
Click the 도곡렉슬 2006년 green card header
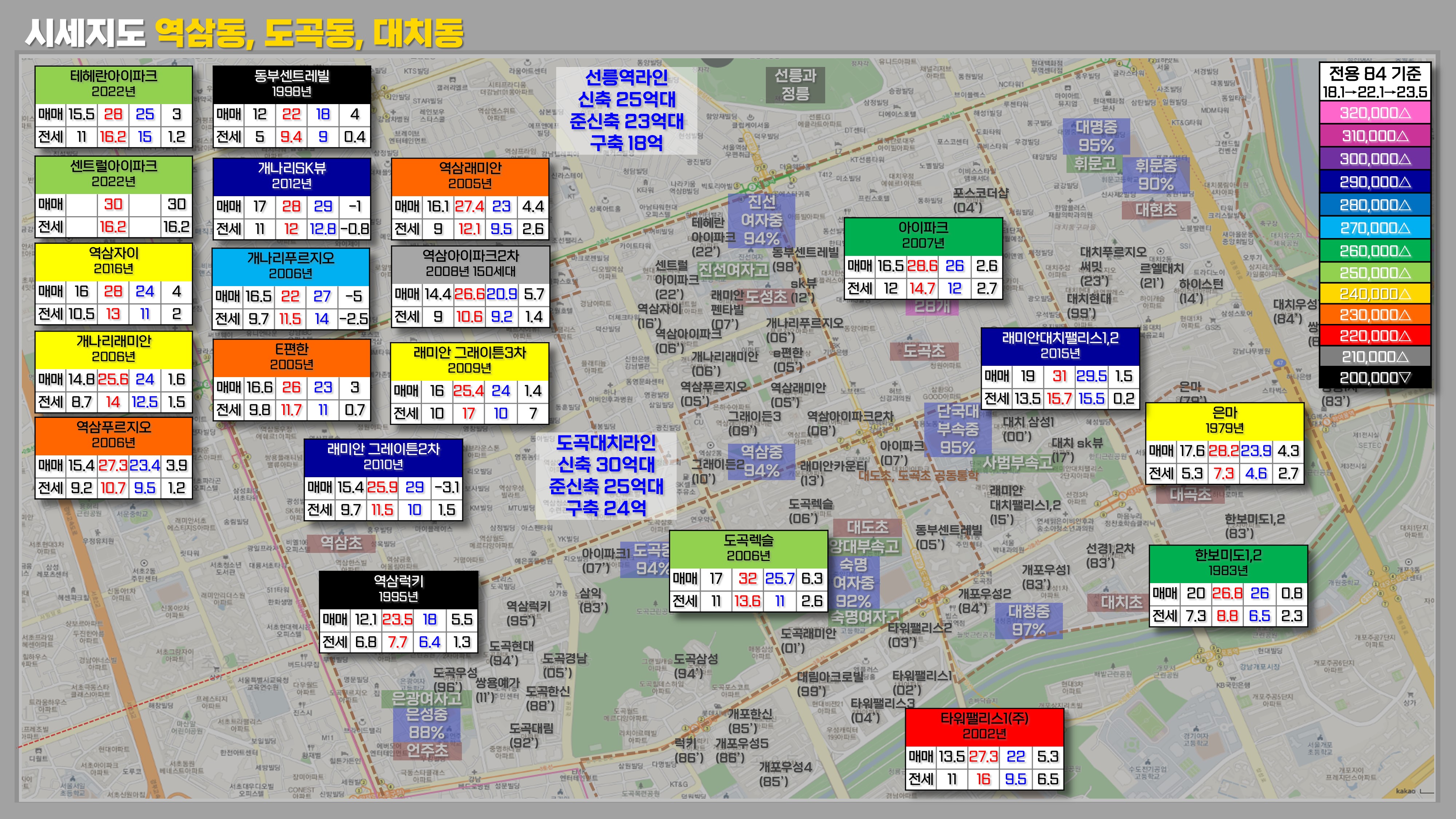[x=748, y=548]
